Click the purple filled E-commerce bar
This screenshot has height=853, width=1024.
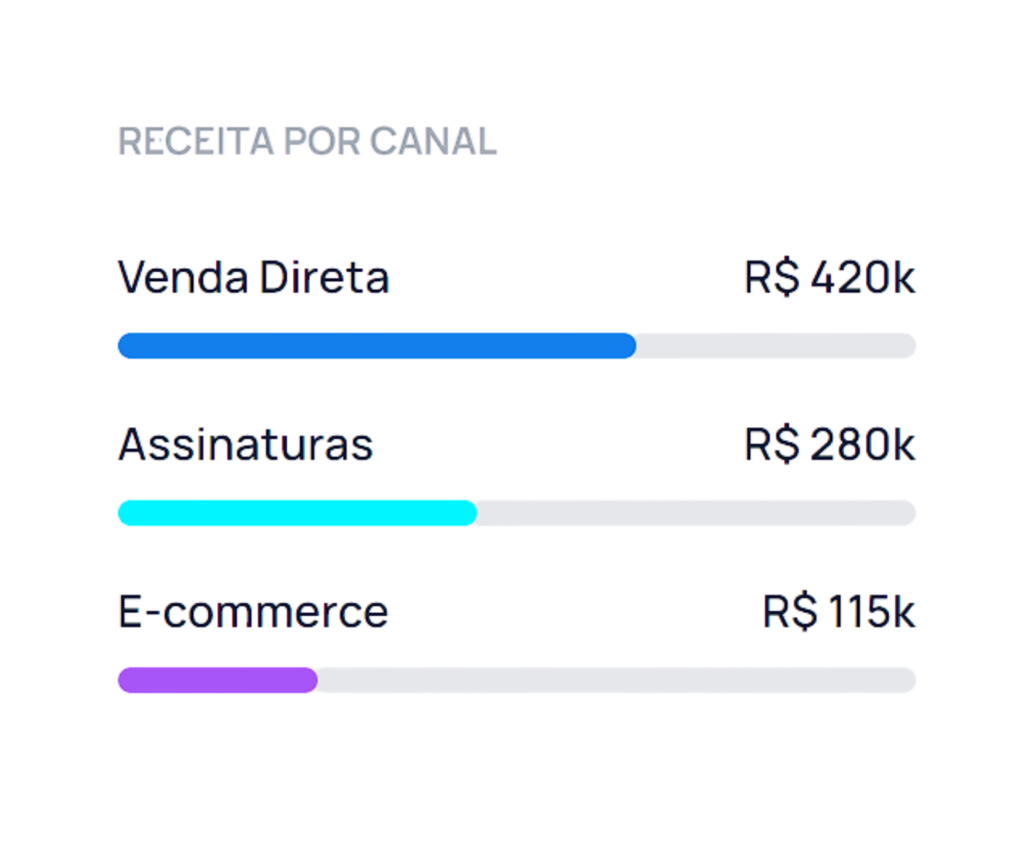[x=217, y=680]
